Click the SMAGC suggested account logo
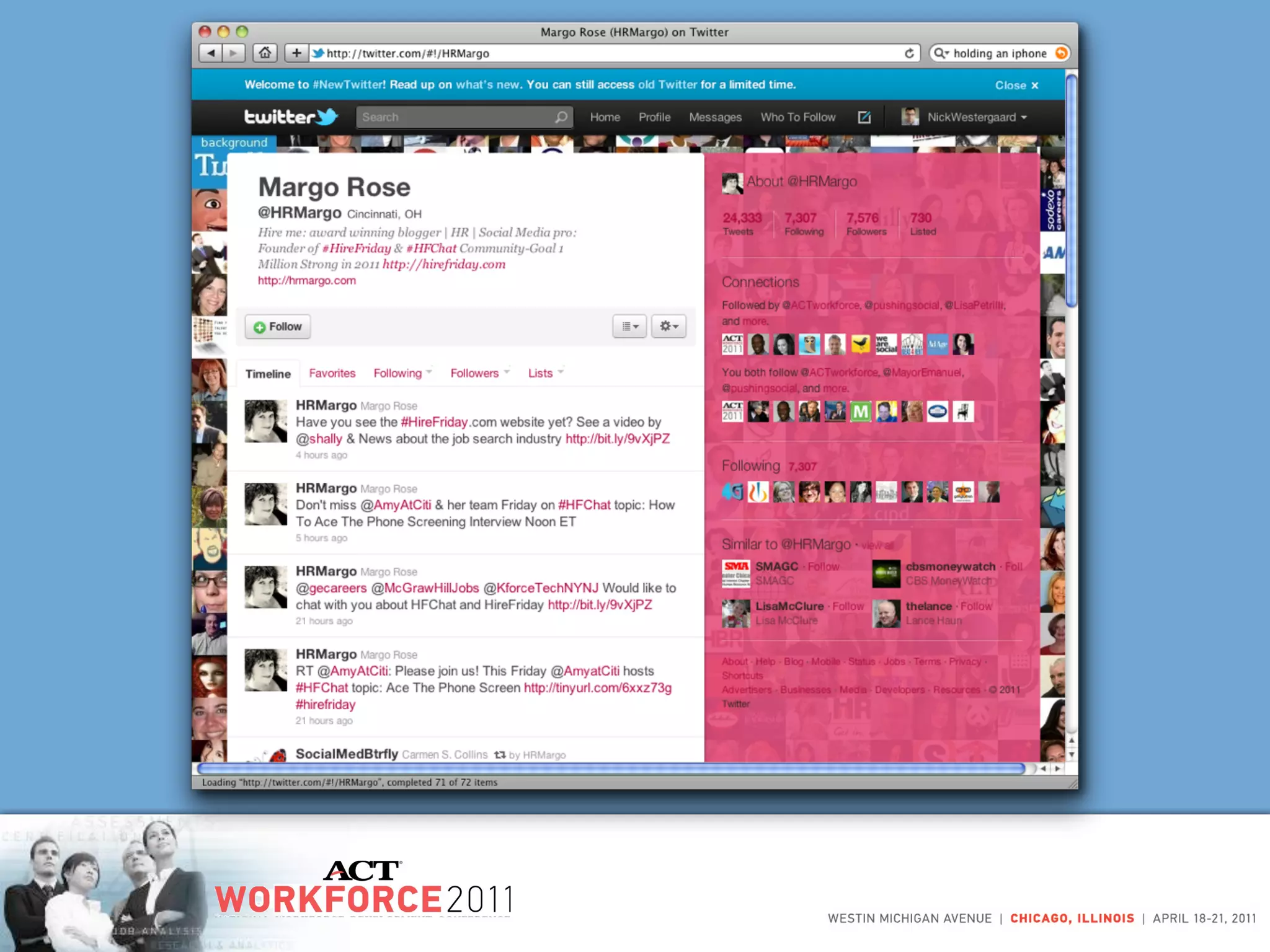The height and width of the screenshot is (952, 1270). (x=736, y=573)
